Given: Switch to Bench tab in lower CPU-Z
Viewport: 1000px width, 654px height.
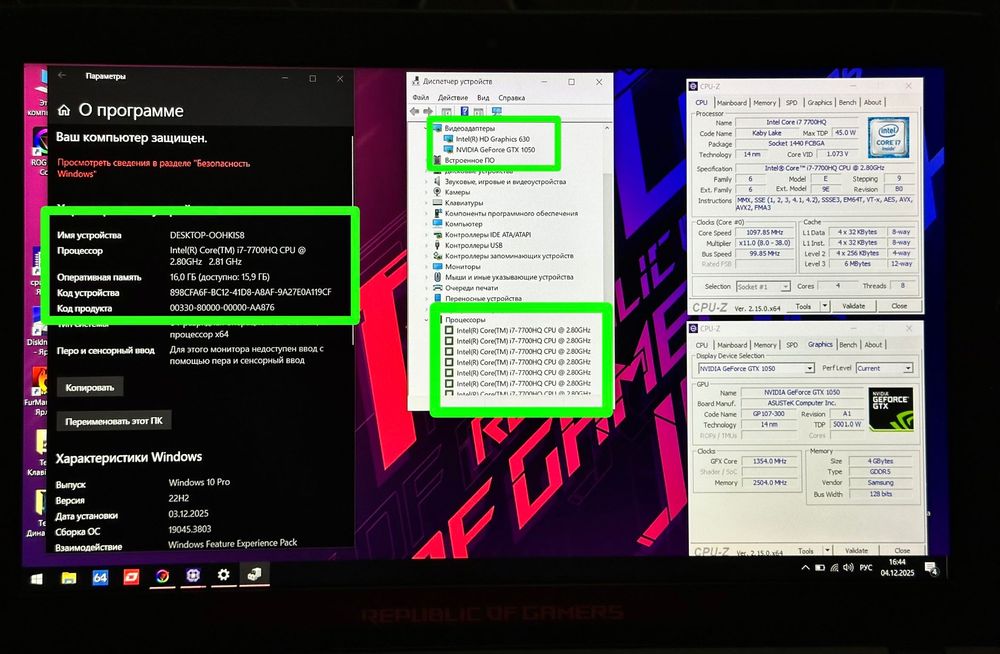Looking at the screenshot, I should click(848, 345).
